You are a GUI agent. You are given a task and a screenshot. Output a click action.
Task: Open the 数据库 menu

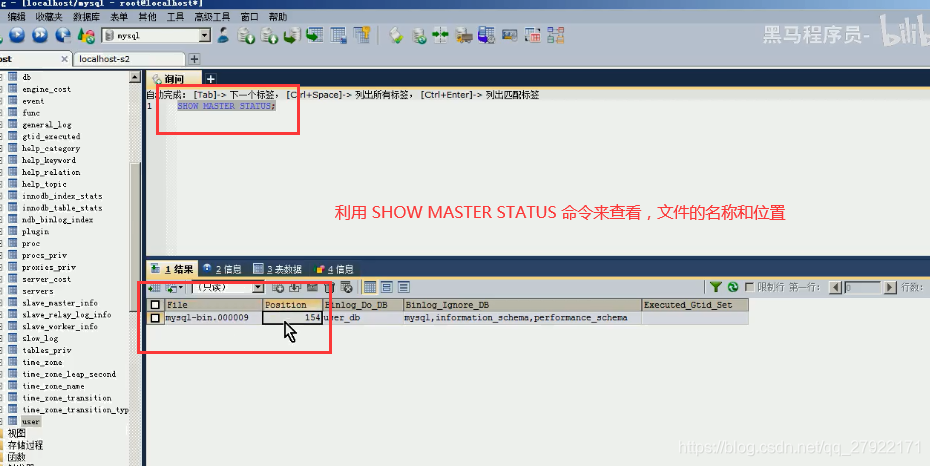[87, 17]
